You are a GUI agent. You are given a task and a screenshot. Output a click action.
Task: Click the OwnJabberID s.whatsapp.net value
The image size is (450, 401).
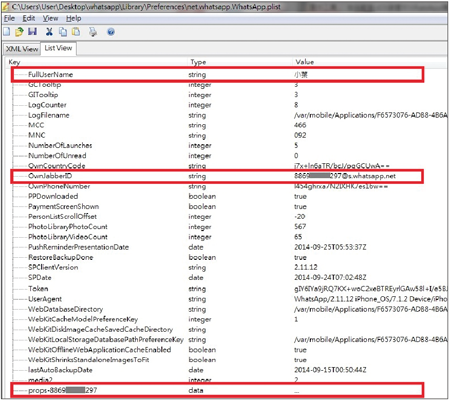click(x=345, y=176)
